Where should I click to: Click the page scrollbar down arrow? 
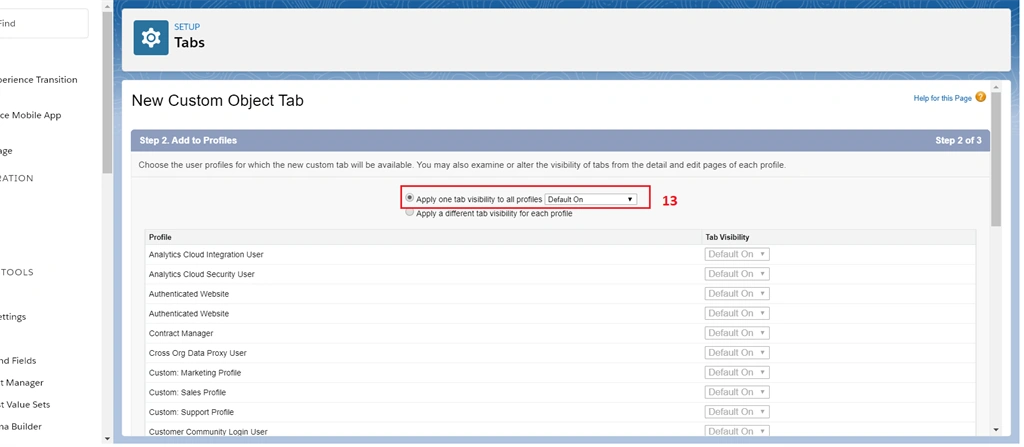[996, 429]
